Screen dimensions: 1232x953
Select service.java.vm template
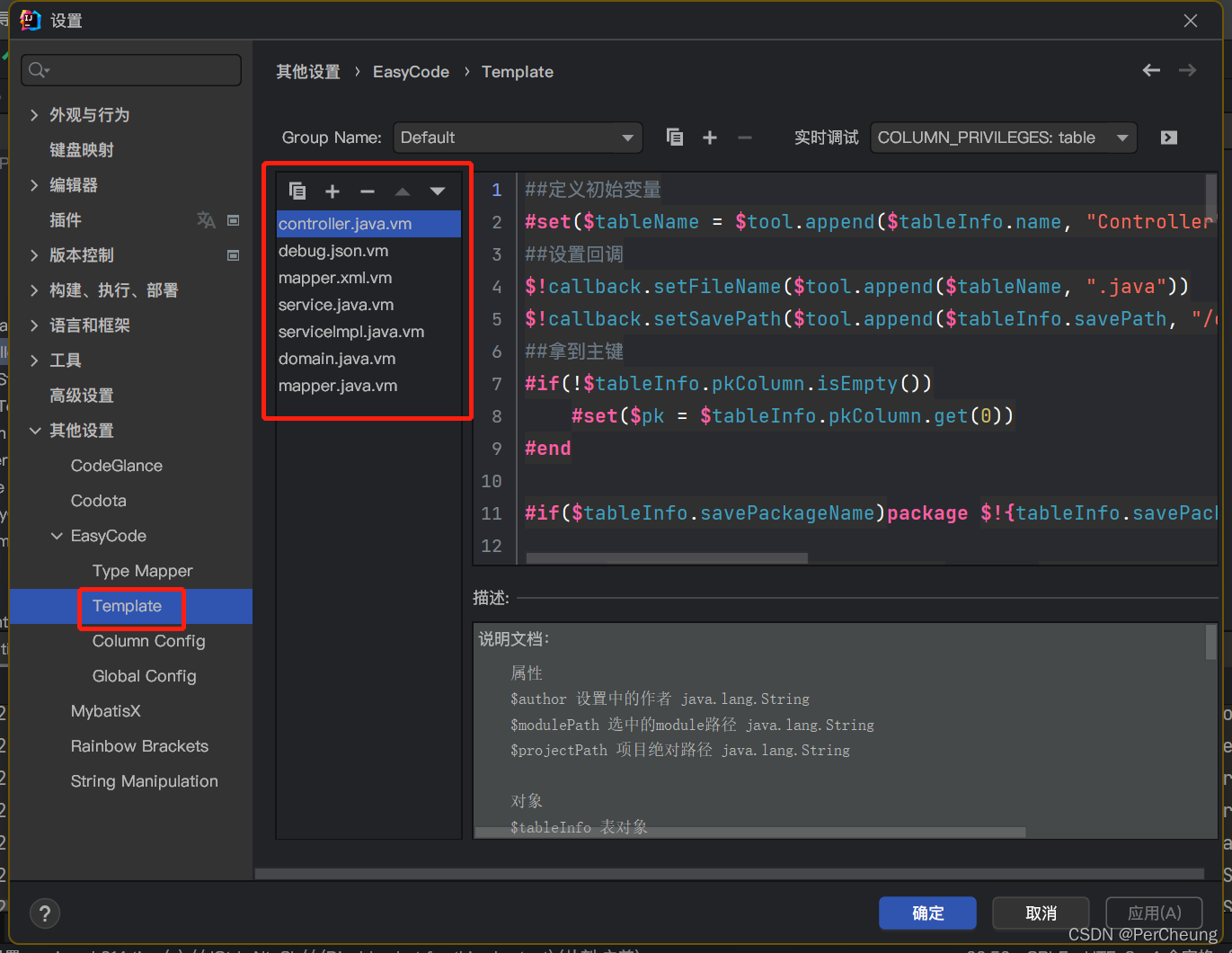point(368,305)
